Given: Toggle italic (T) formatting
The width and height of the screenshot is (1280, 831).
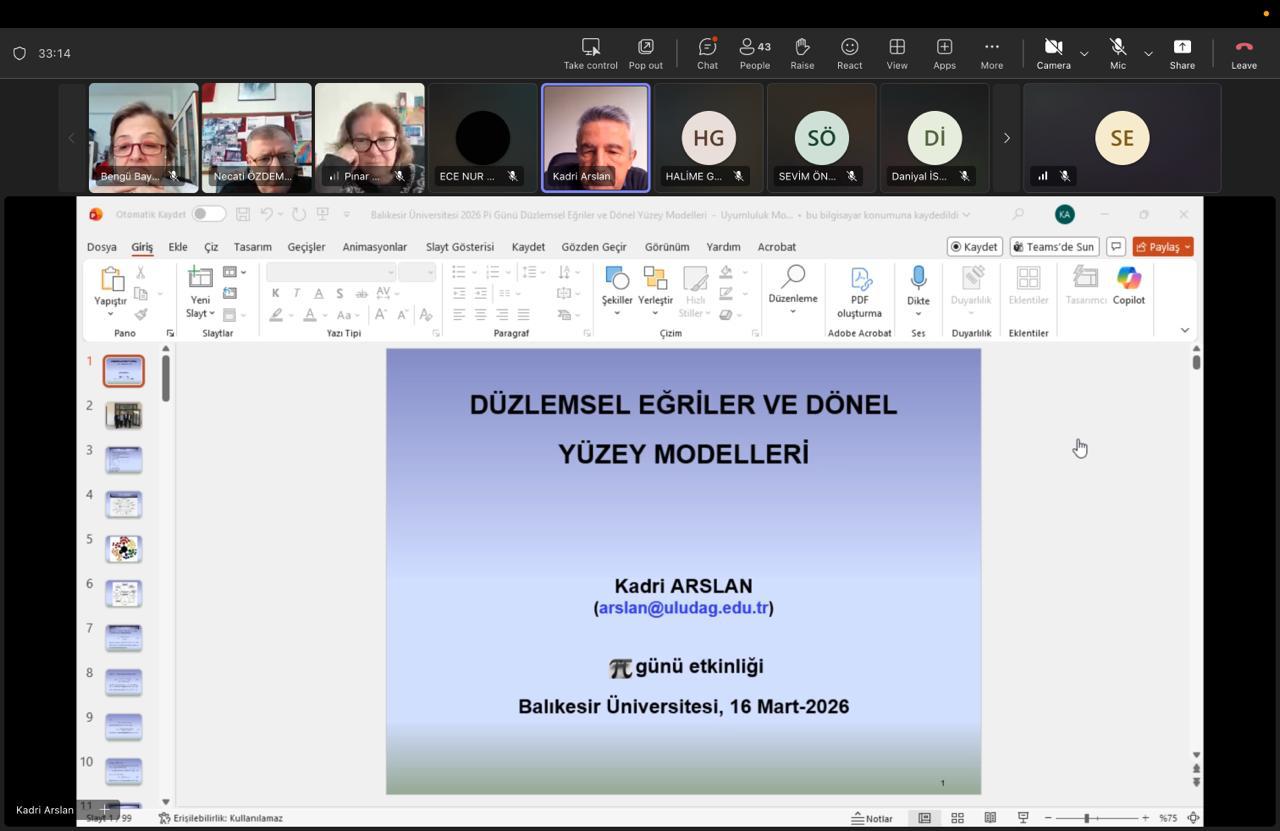Looking at the screenshot, I should coord(296,293).
